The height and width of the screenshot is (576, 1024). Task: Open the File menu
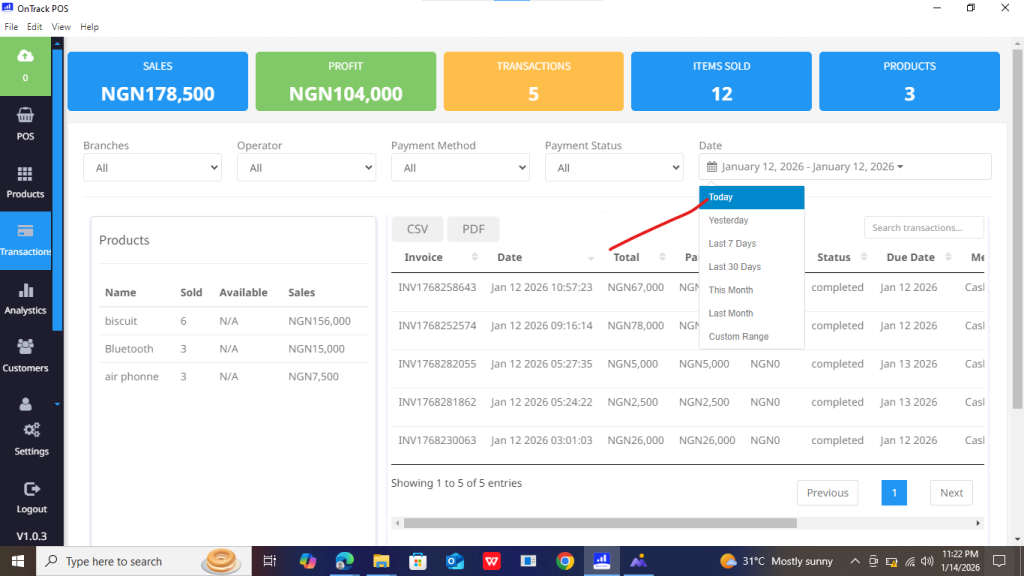click(x=11, y=27)
